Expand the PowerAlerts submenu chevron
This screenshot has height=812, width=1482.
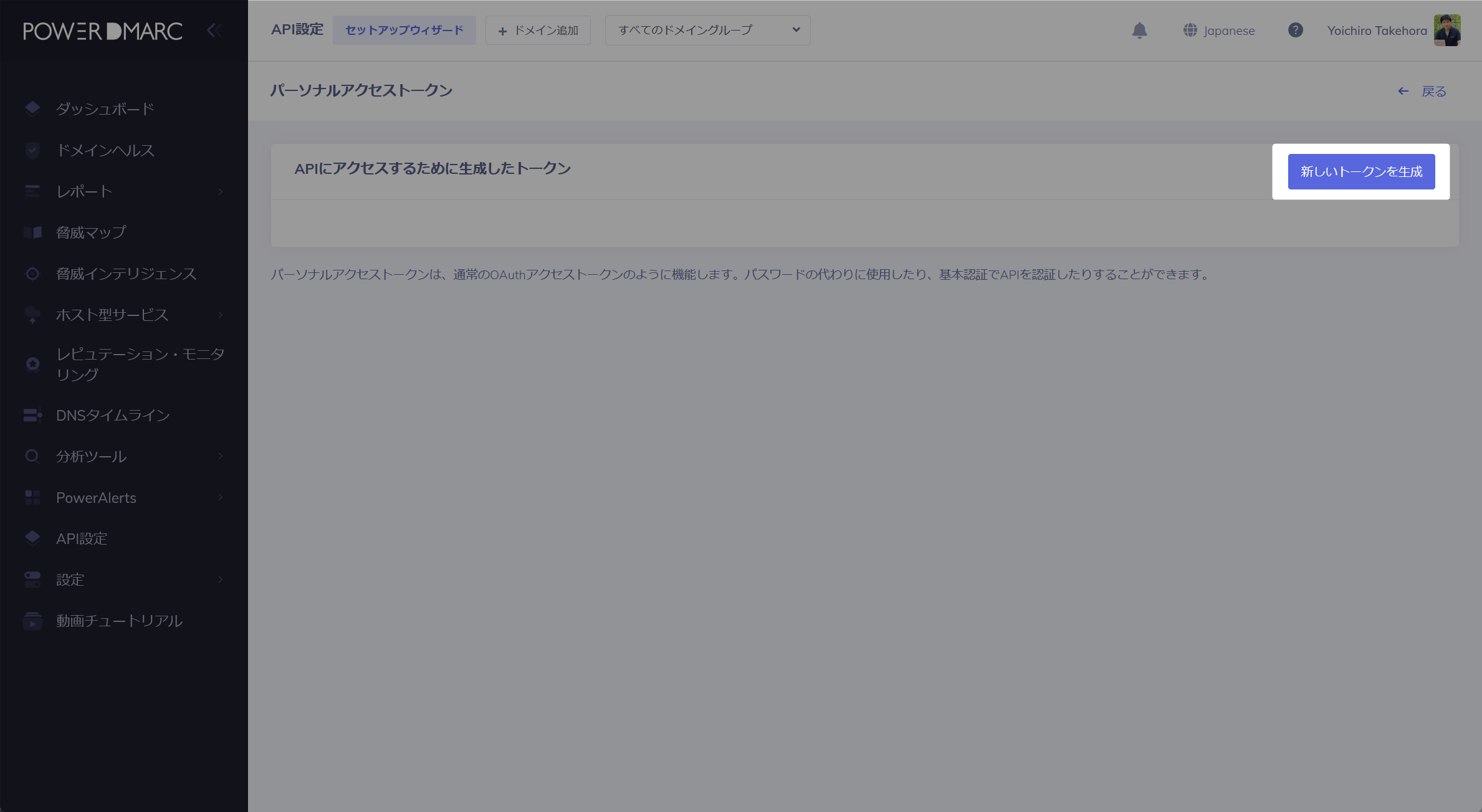click(x=221, y=497)
